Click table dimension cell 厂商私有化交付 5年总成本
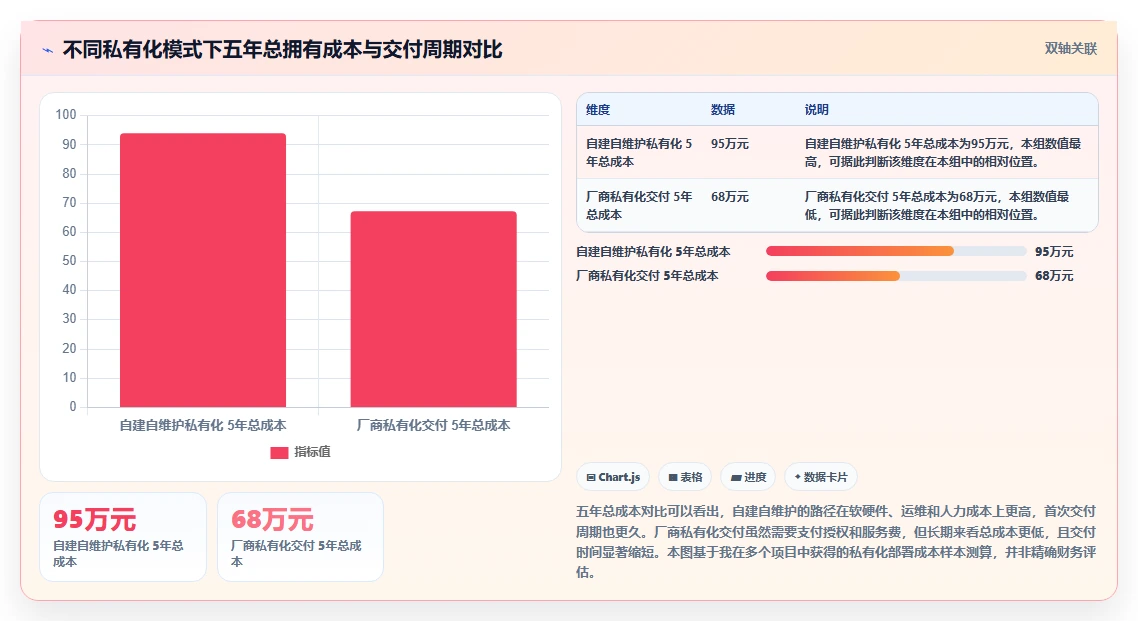Image resolution: width=1138 pixels, height=621 pixels. (639, 205)
